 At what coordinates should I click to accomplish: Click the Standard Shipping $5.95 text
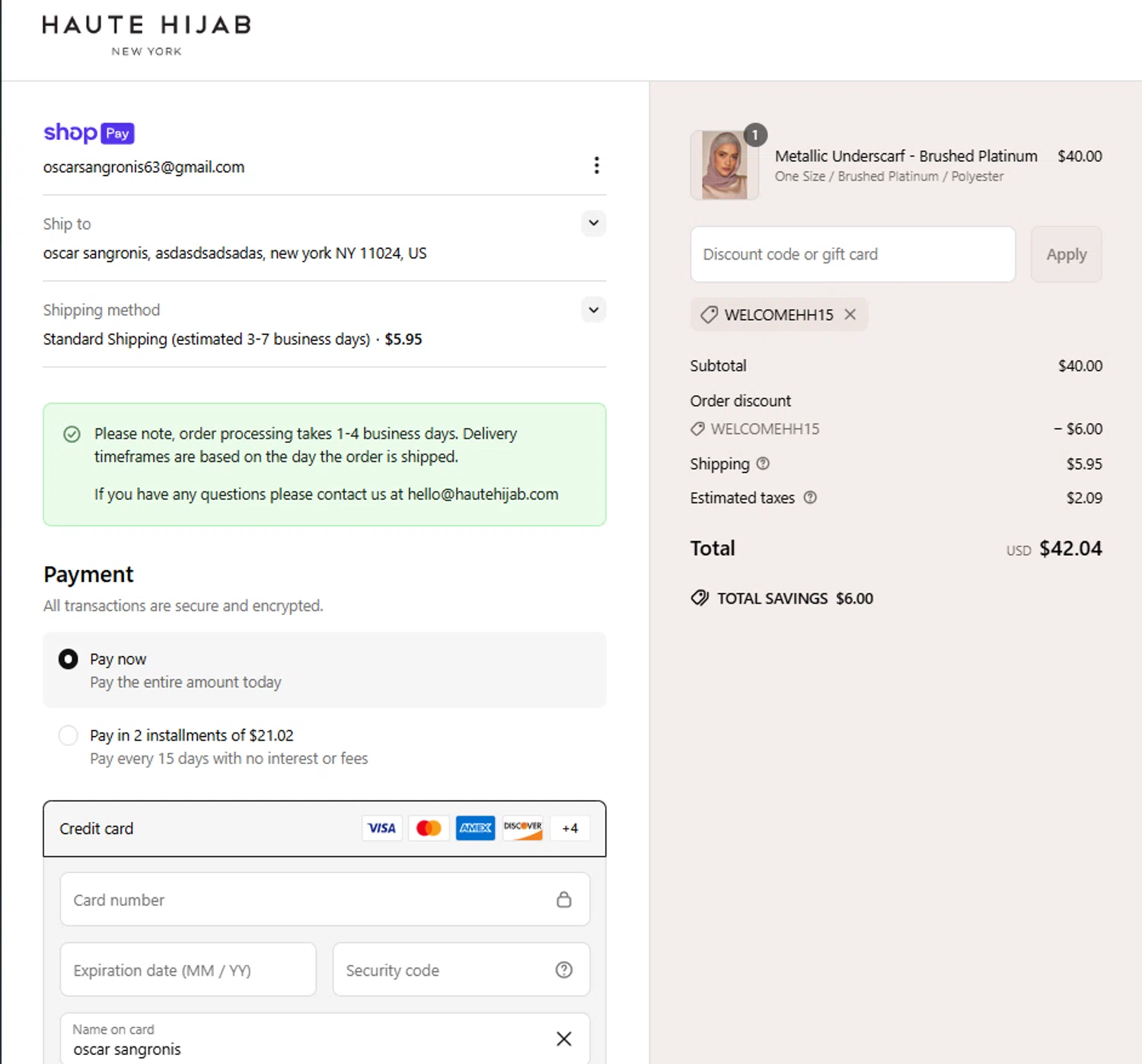pos(232,339)
